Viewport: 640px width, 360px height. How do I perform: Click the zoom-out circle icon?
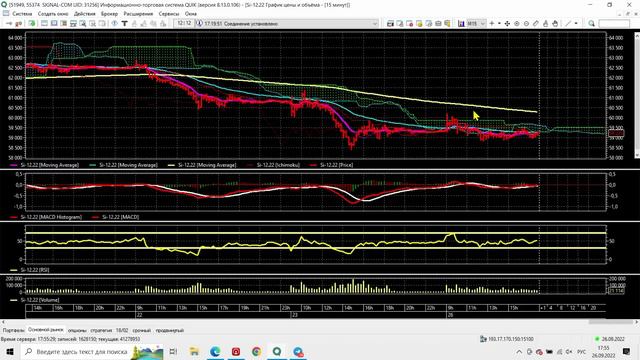point(526,24)
